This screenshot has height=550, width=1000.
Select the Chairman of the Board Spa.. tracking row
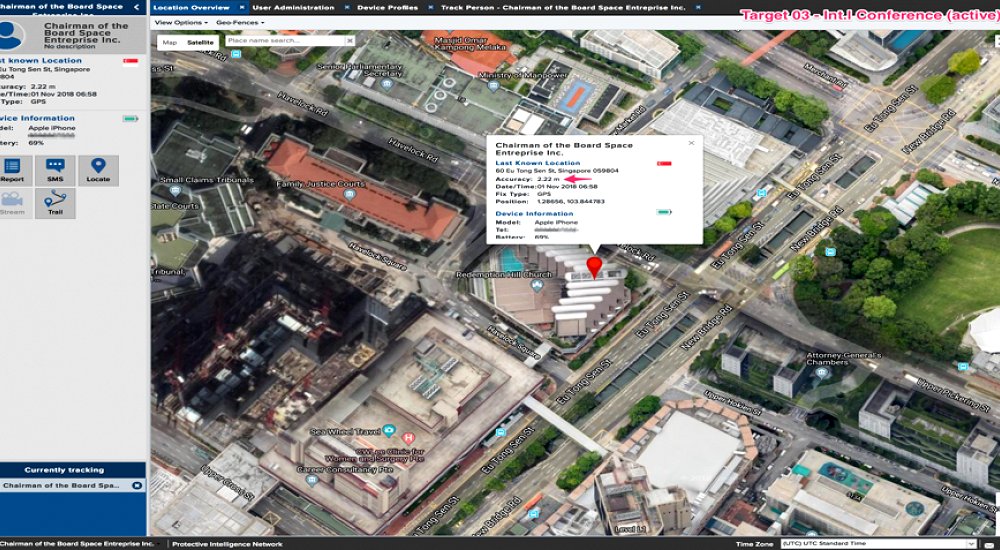[x=73, y=486]
